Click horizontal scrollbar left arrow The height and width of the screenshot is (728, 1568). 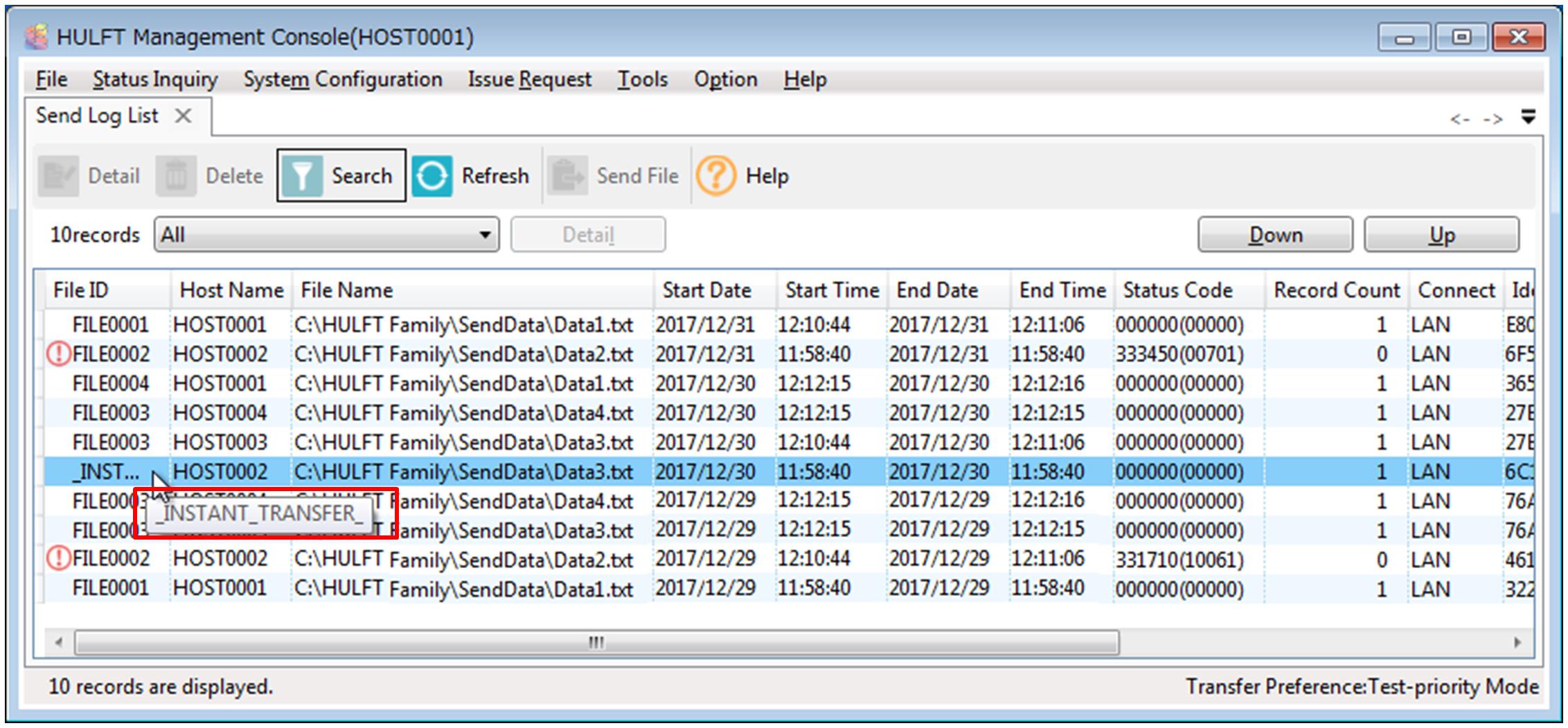tap(59, 642)
